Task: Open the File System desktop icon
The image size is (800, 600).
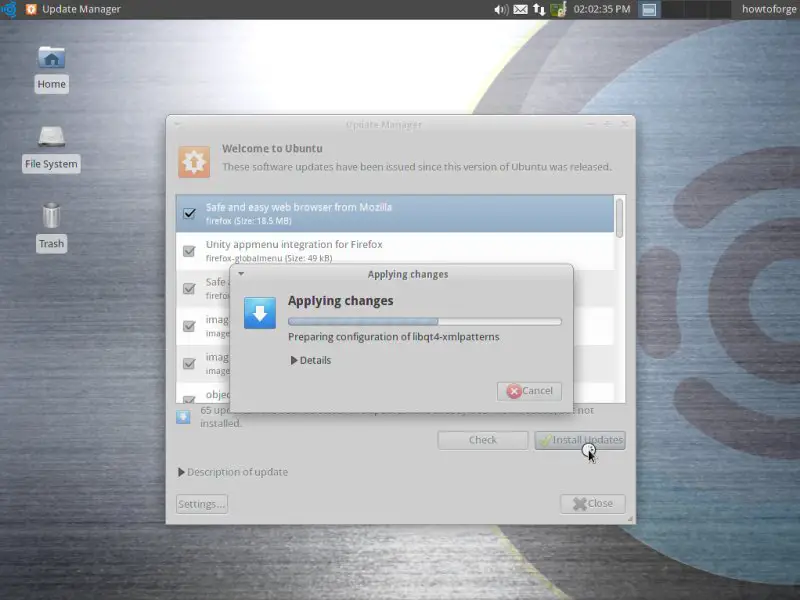Action: pos(51,149)
